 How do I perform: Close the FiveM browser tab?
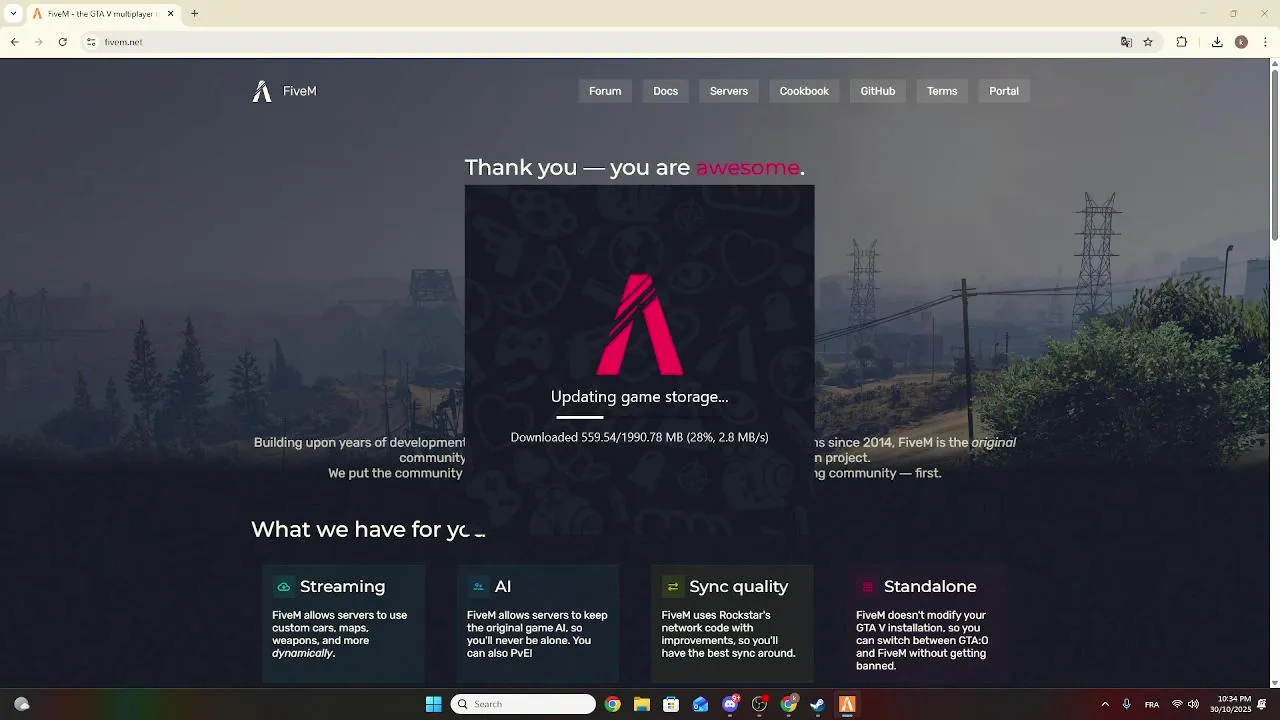pyautogui.click(x=170, y=14)
